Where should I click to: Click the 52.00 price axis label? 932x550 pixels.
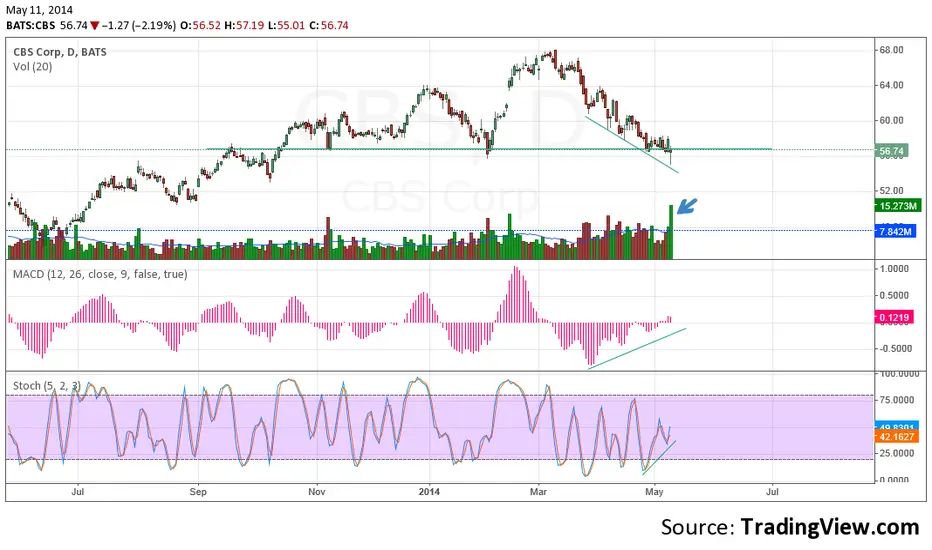point(892,190)
